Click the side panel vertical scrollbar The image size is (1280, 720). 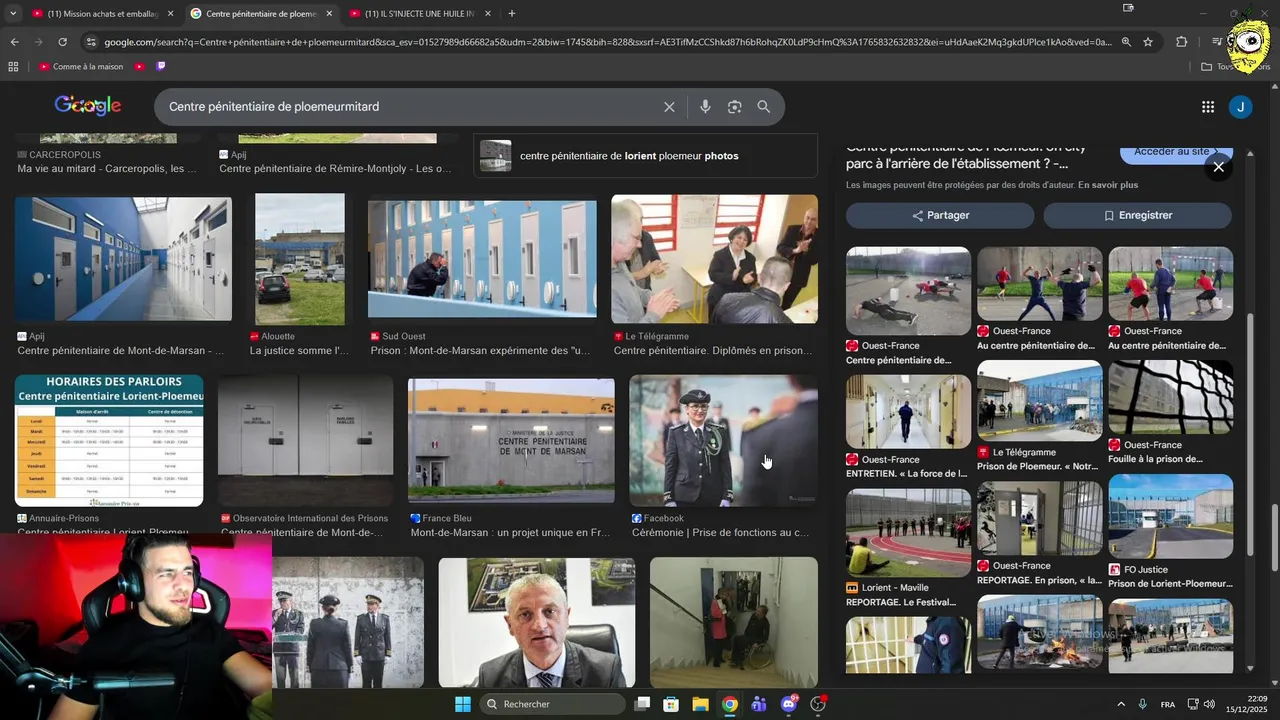[1250, 435]
